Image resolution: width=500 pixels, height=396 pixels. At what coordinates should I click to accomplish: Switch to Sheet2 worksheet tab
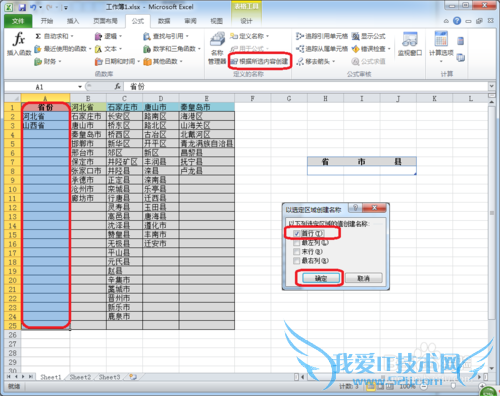coord(80,377)
